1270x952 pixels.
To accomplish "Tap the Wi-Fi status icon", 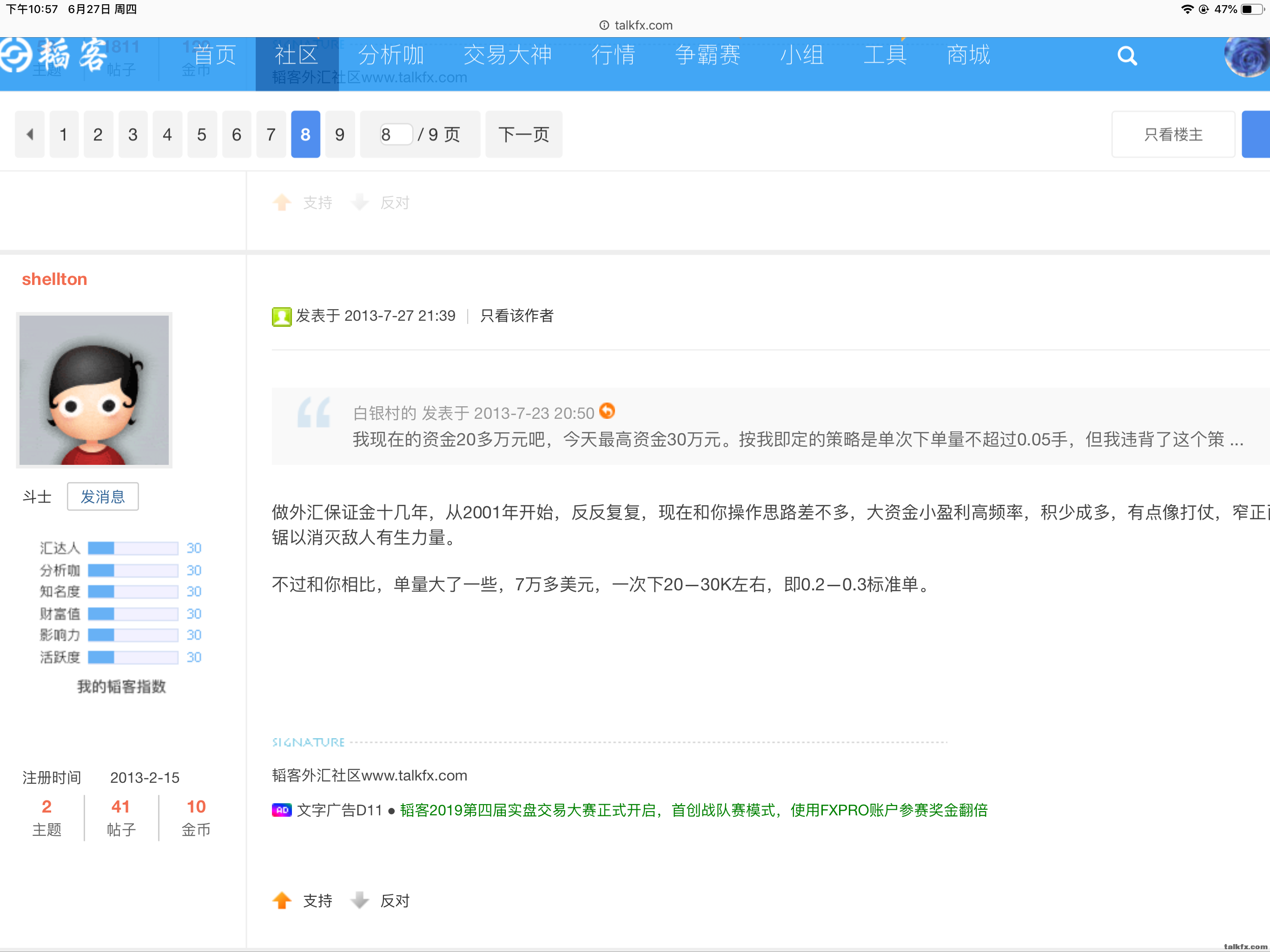I will [x=1187, y=9].
